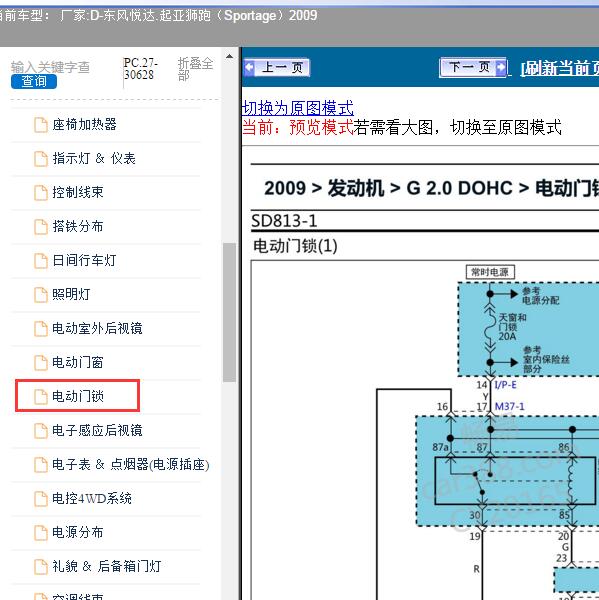Click the 电子表 & 点烟器 document icon

tap(41, 465)
